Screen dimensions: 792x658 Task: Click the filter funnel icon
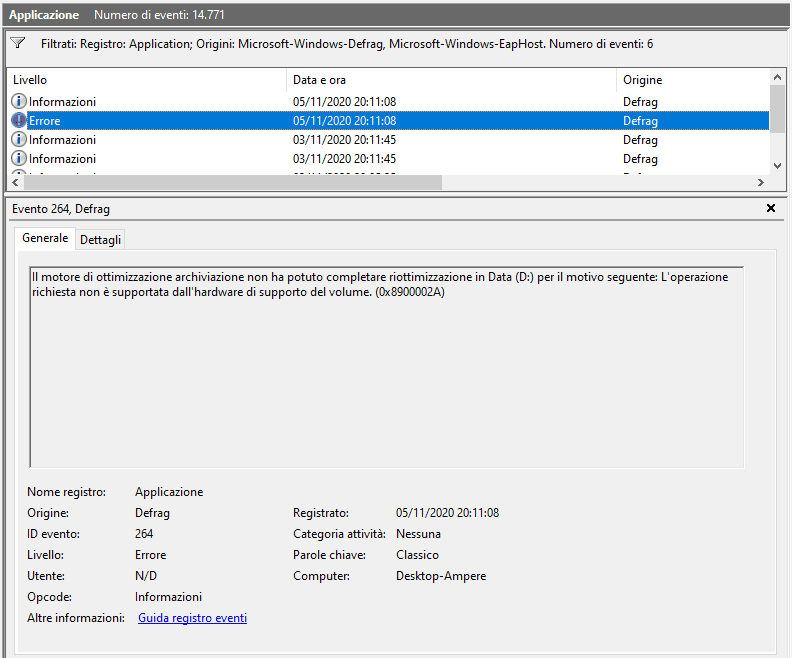[17, 44]
